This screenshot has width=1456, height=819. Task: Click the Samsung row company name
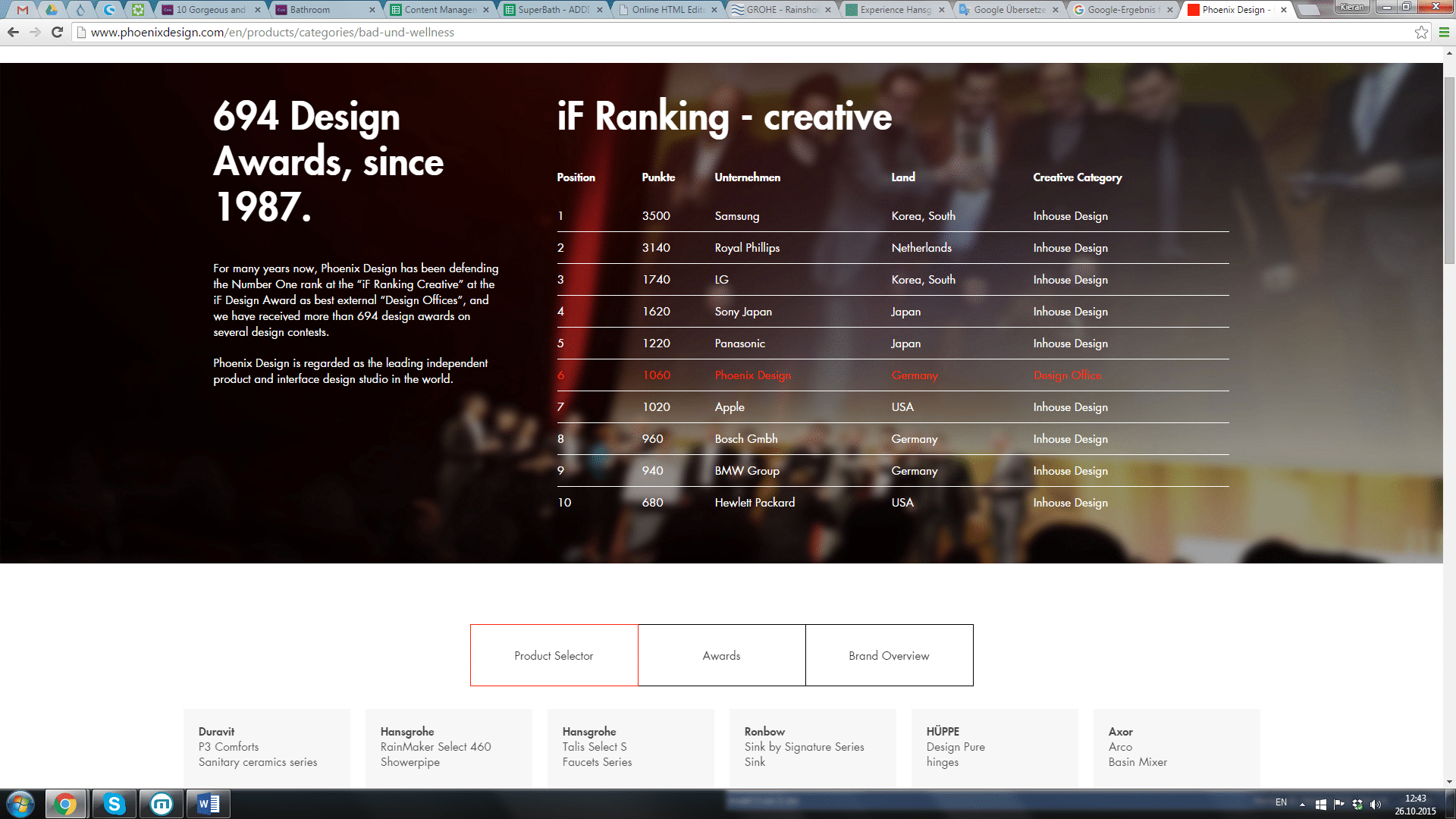point(736,216)
